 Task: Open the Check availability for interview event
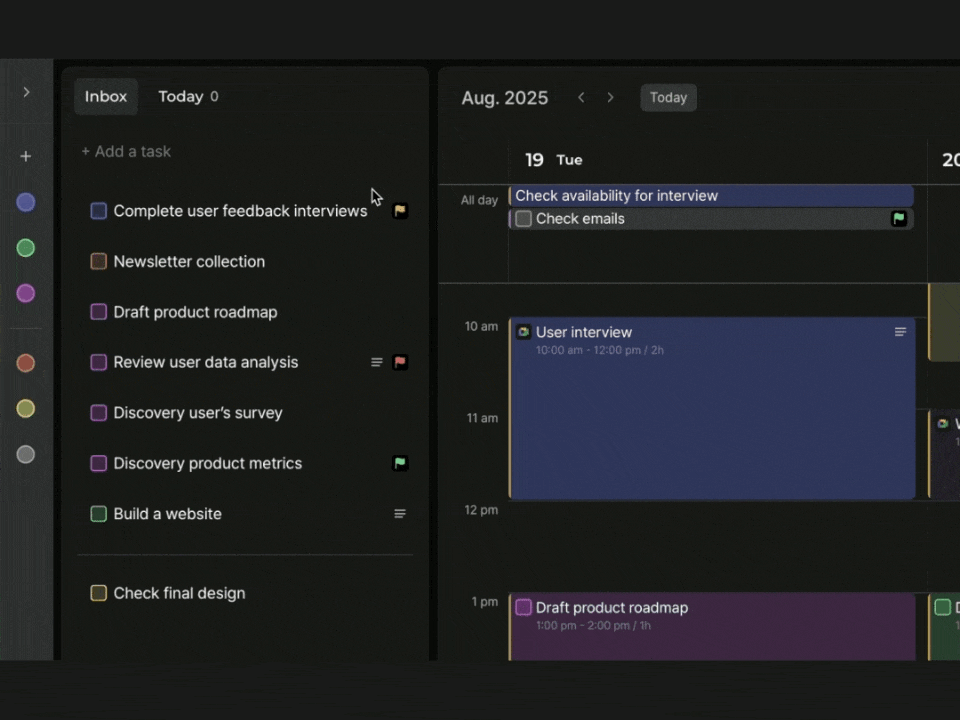click(x=710, y=196)
